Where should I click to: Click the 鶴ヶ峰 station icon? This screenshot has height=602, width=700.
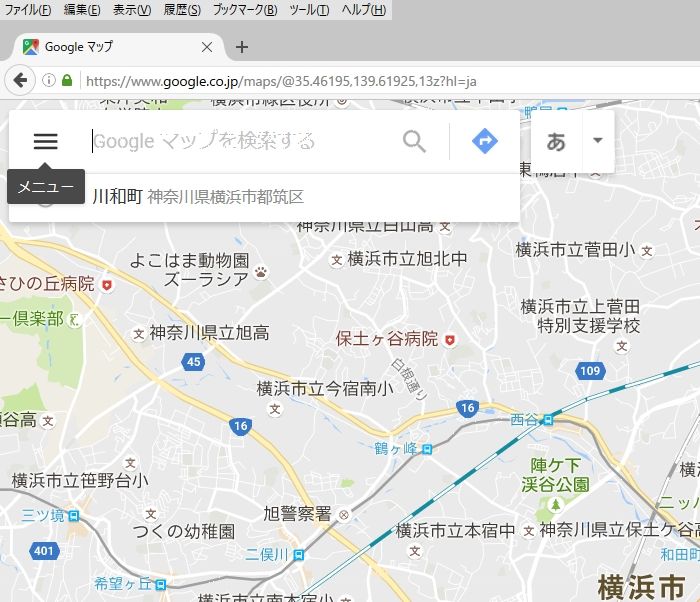[x=427, y=449]
